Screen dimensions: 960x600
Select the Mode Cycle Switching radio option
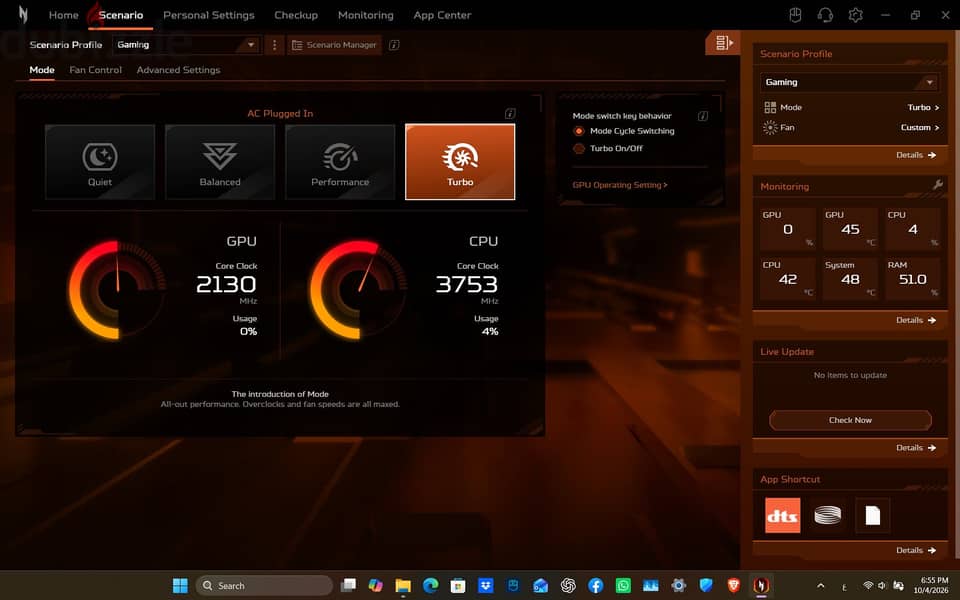click(623, 131)
